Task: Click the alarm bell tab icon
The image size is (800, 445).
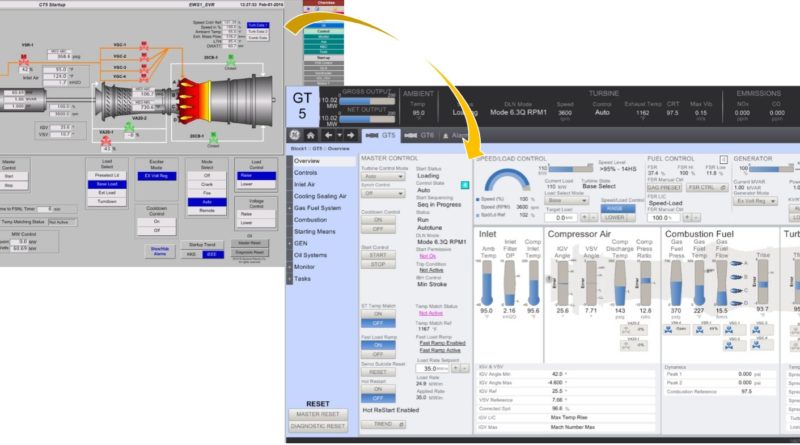Action: coord(445,135)
